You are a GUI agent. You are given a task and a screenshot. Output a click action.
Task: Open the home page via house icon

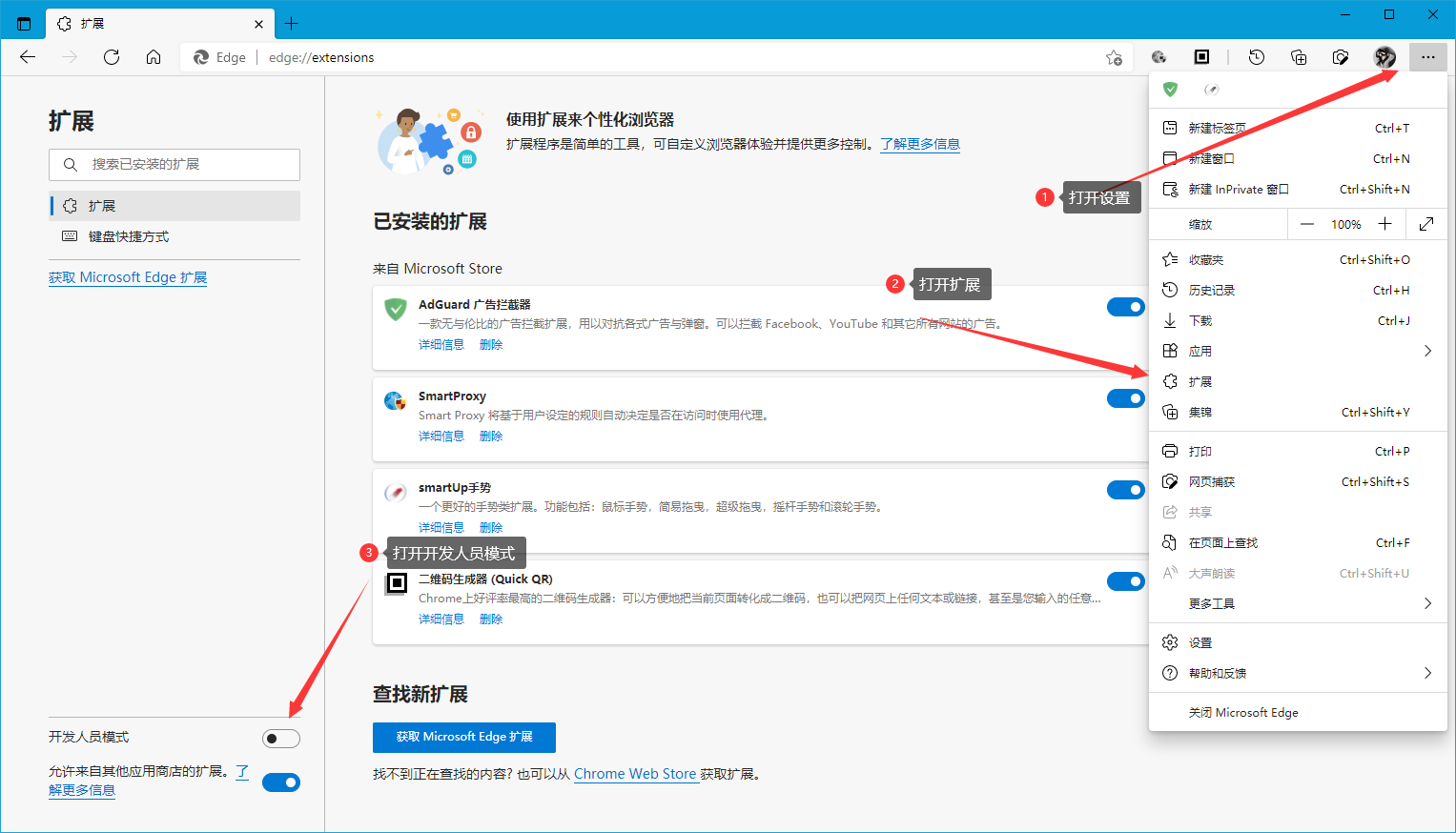click(x=154, y=57)
